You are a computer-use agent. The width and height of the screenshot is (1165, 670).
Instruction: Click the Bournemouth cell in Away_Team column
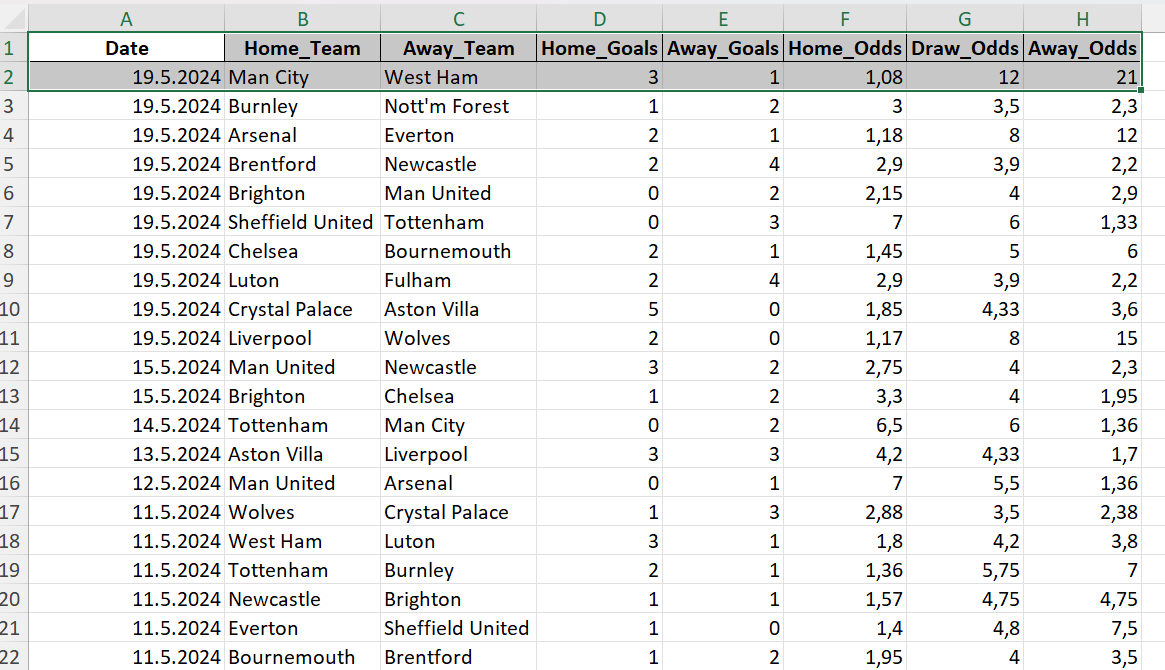tap(447, 251)
